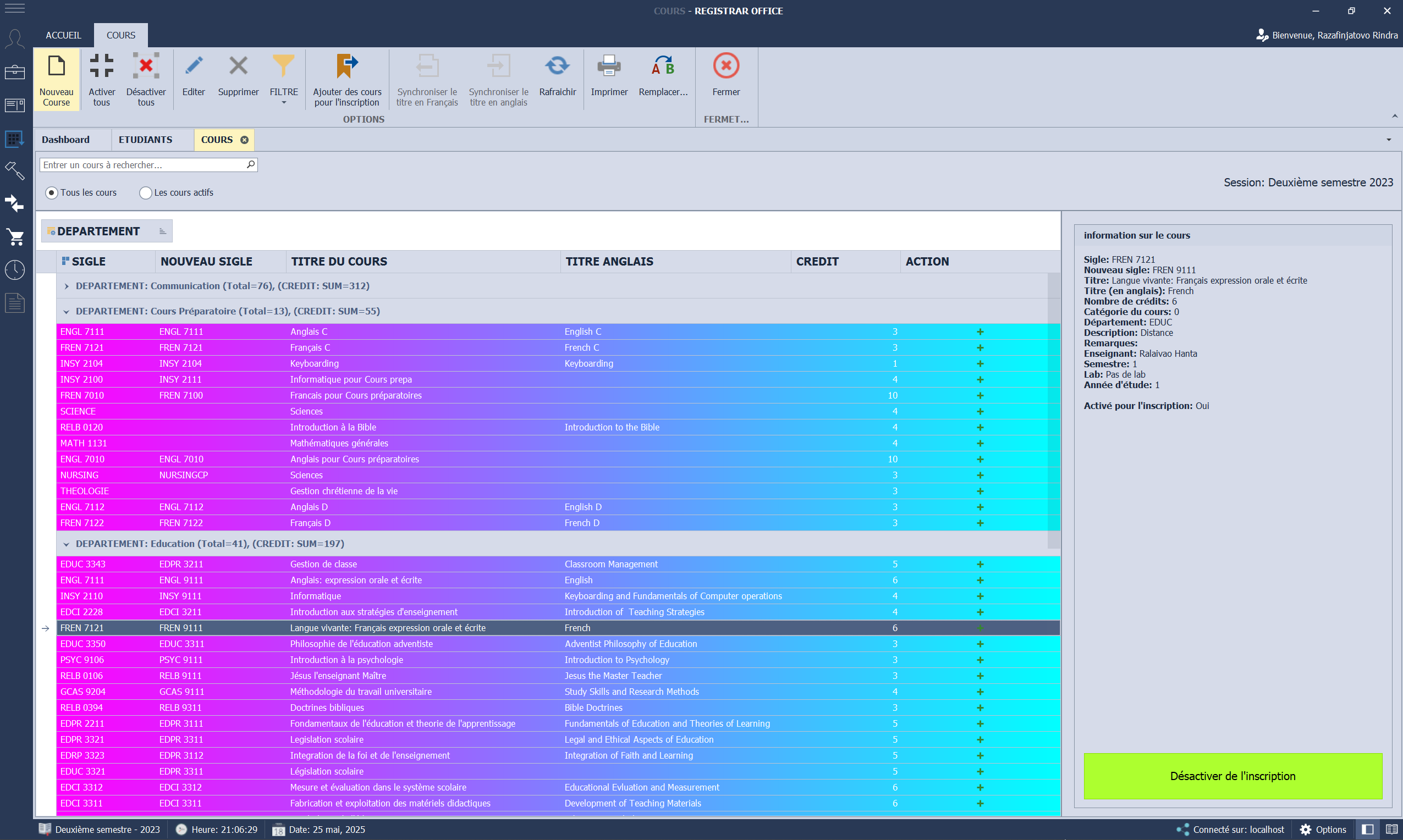Viewport: 1403px width, 840px height.
Task: Click Désactiver de l'inscription button
Action: tap(1233, 776)
